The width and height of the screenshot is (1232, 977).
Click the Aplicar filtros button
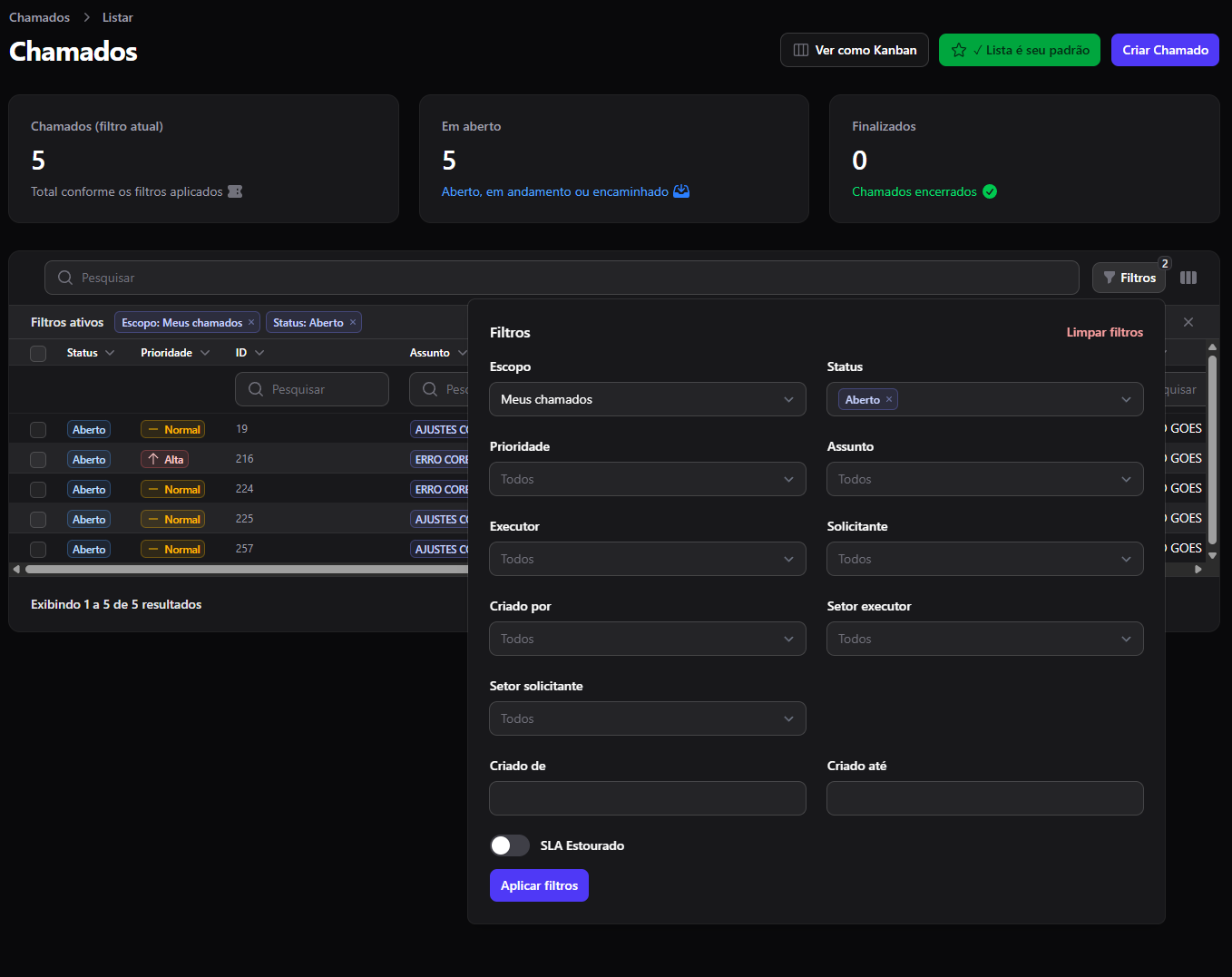[x=539, y=885]
